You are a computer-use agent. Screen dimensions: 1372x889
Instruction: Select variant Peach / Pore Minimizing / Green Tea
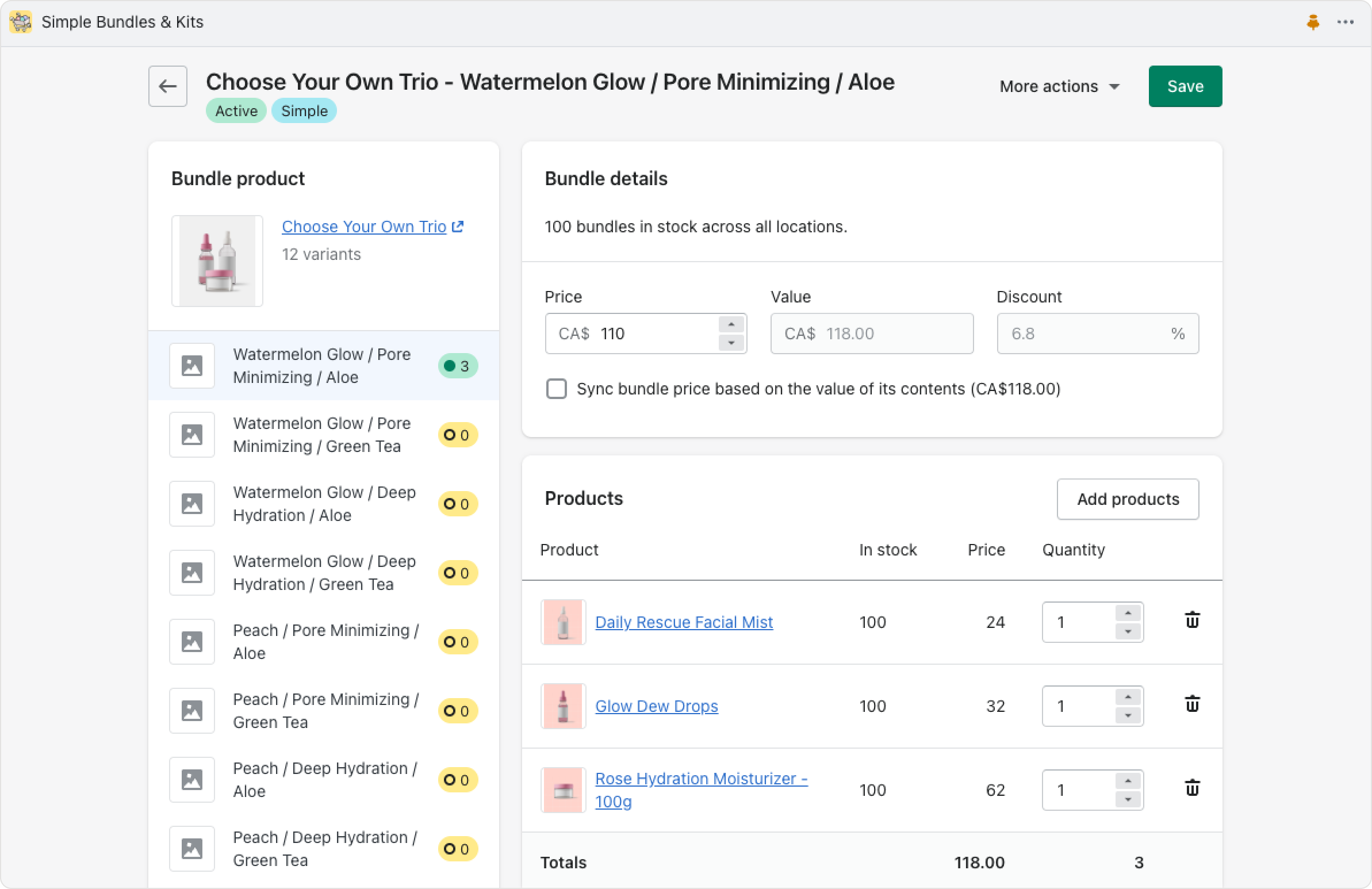click(323, 711)
